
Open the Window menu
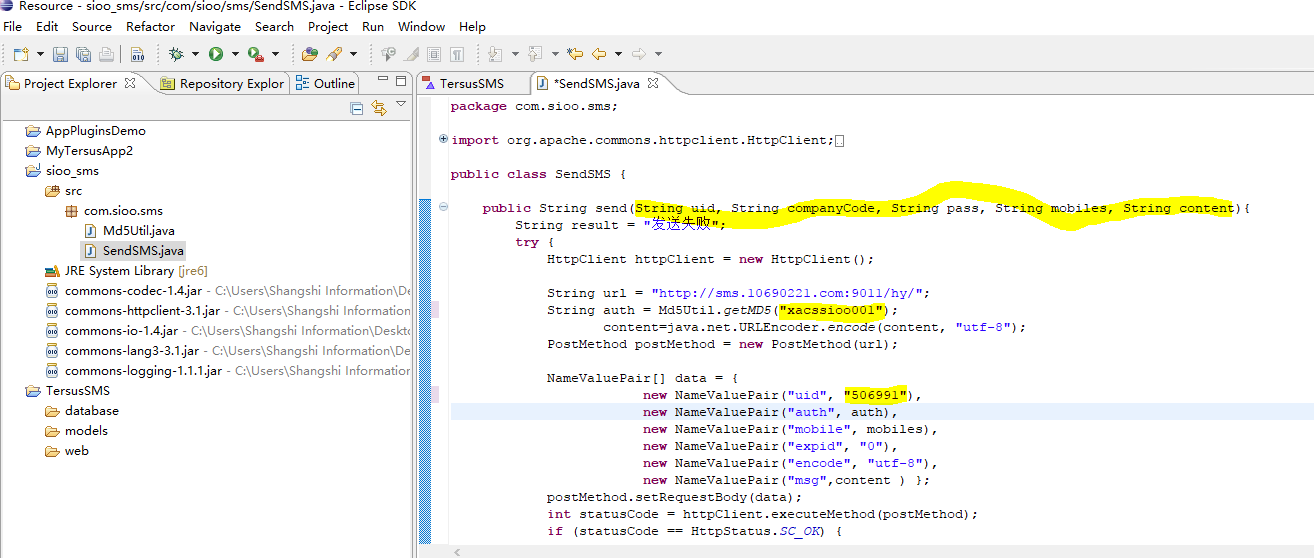[422, 26]
